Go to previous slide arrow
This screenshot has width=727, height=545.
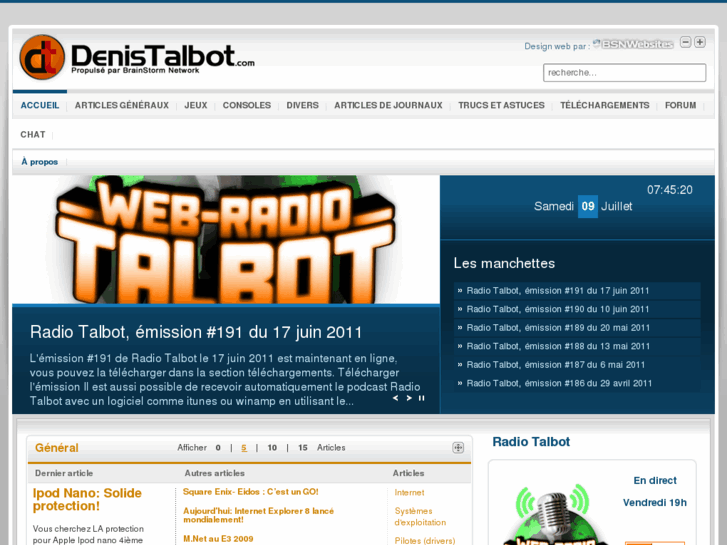(395, 398)
